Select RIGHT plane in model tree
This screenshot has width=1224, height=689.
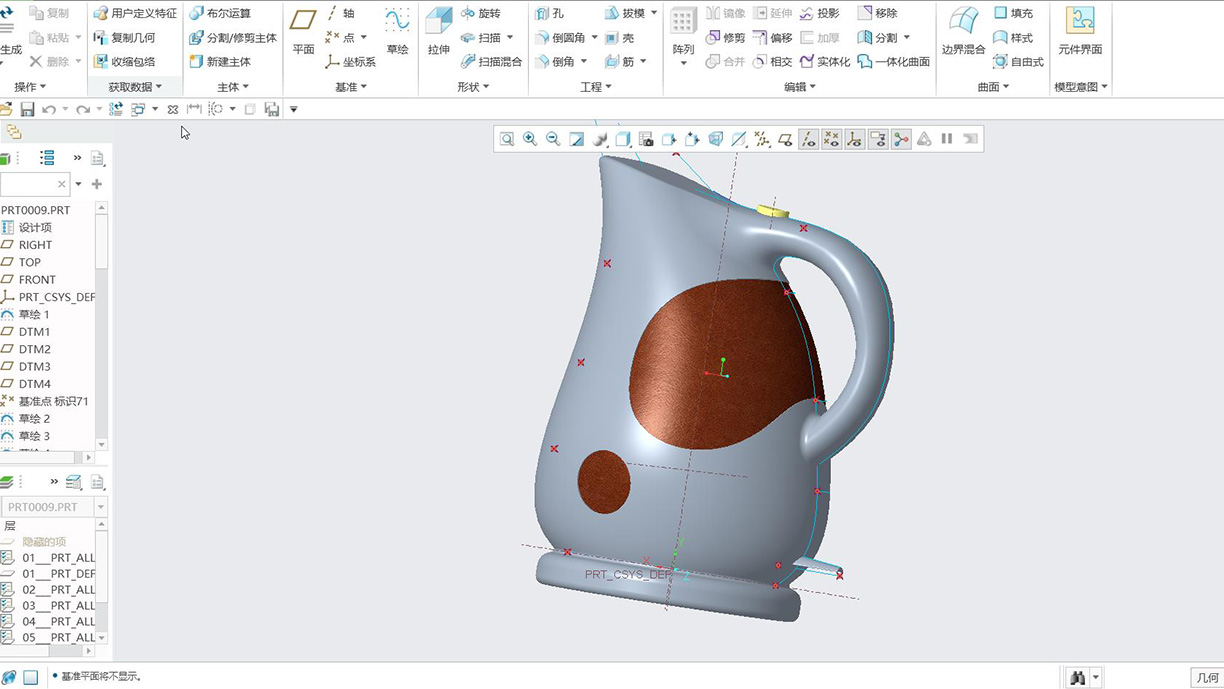(x=35, y=245)
